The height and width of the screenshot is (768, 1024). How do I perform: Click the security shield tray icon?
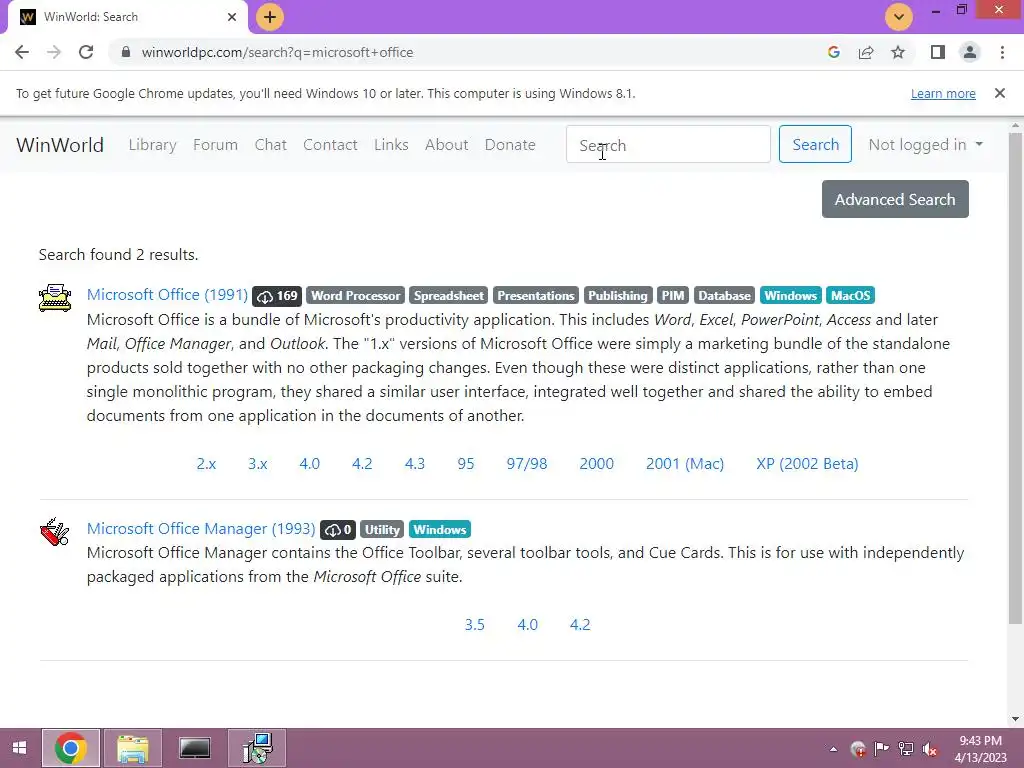click(x=858, y=749)
